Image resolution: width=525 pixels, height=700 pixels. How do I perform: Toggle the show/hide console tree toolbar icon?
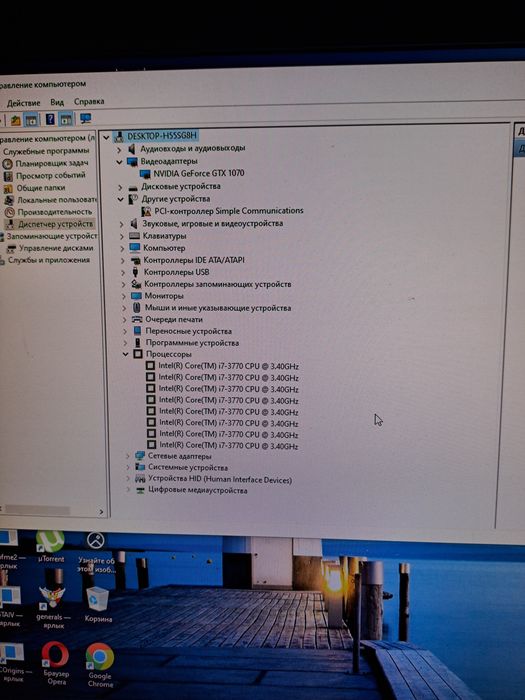(31, 119)
